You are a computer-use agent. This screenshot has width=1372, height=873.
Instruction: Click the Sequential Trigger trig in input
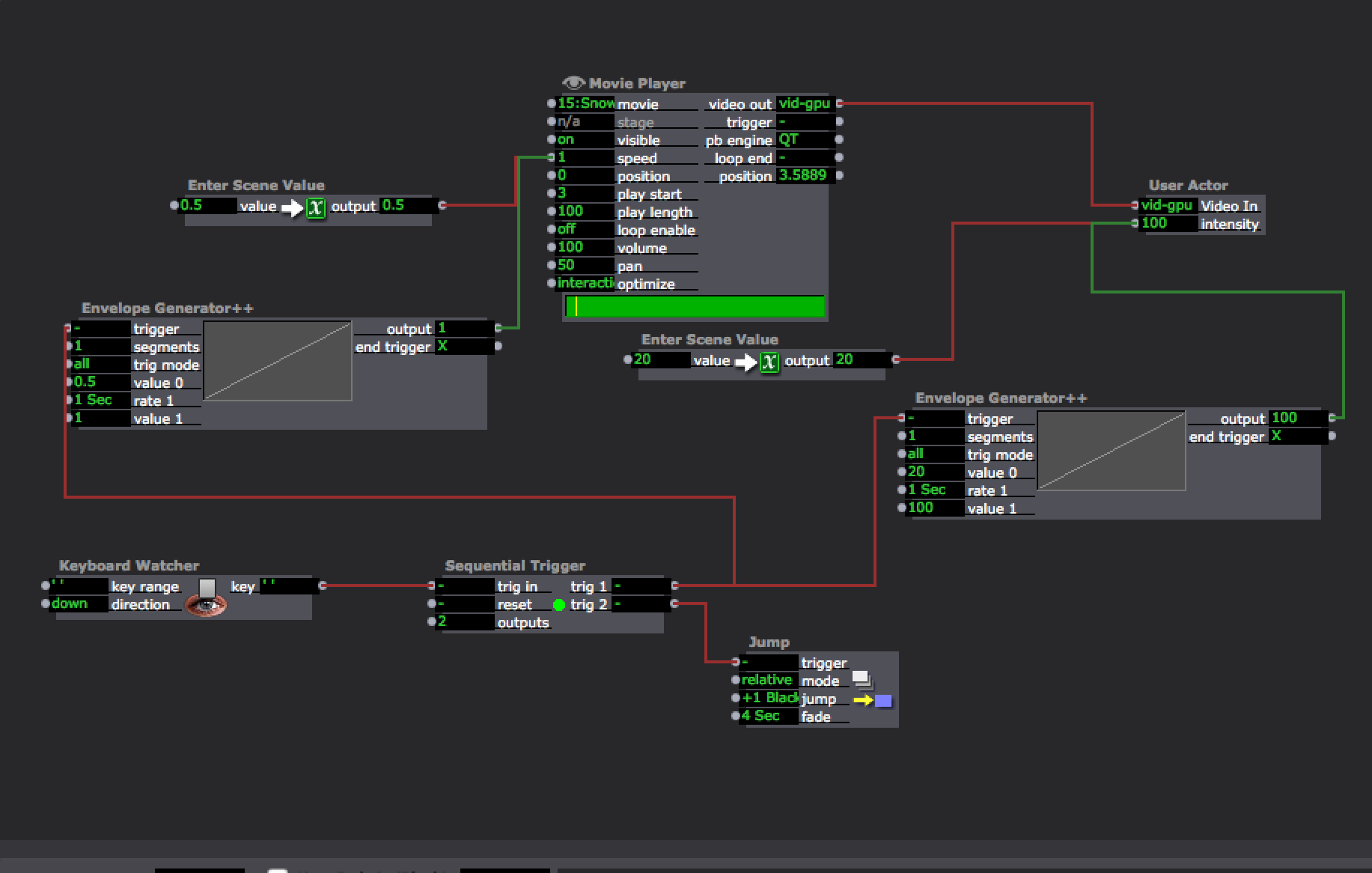pyautogui.click(x=465, y=585)
